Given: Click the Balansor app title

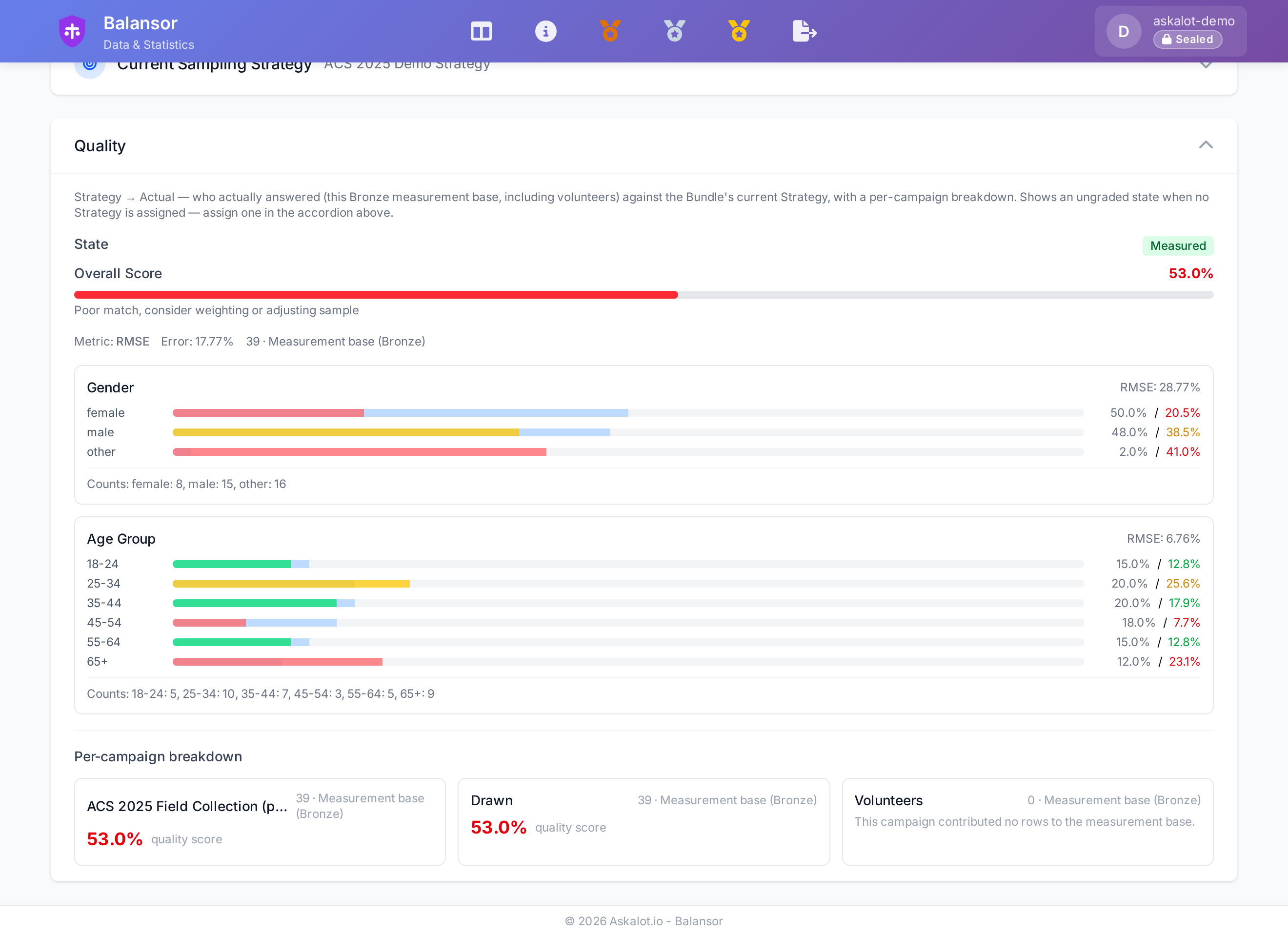Looking at the screenshot, I should click(141, 23).
